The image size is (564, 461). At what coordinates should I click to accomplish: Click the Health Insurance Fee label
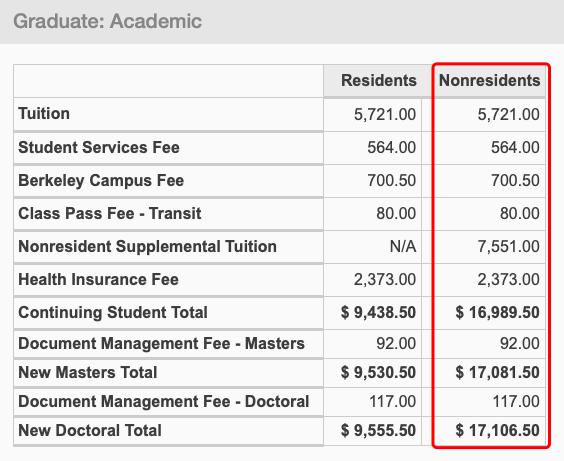click(x=98, y=279)
